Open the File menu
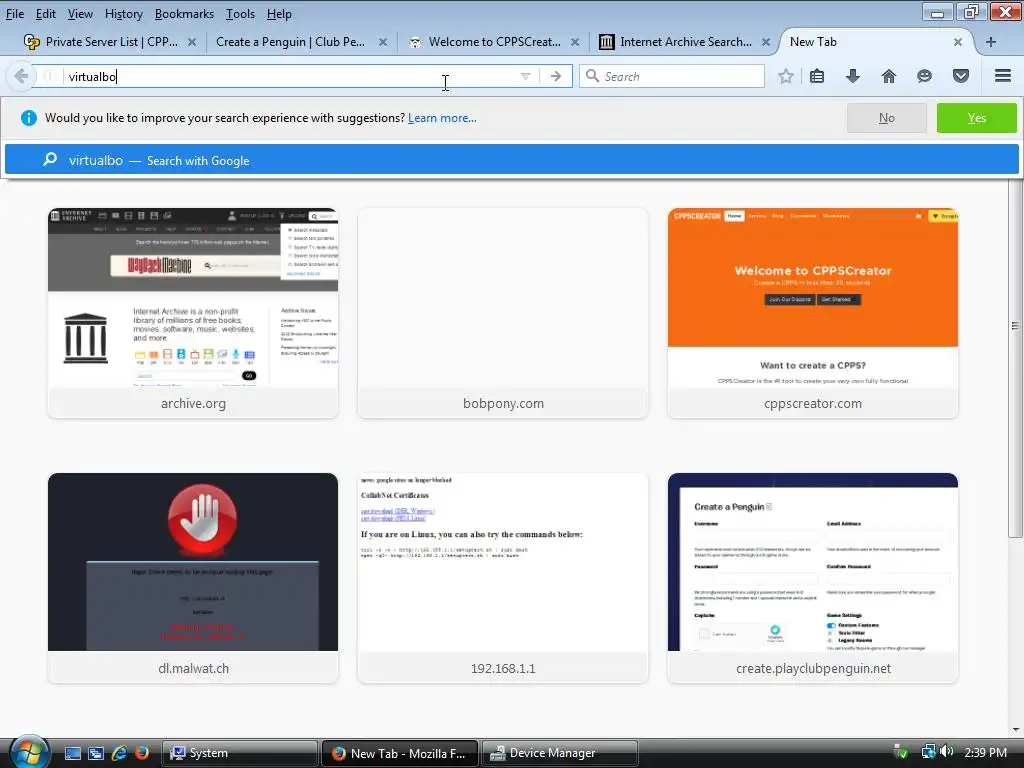Screen dimensions: 1024x768 (14, 14)
